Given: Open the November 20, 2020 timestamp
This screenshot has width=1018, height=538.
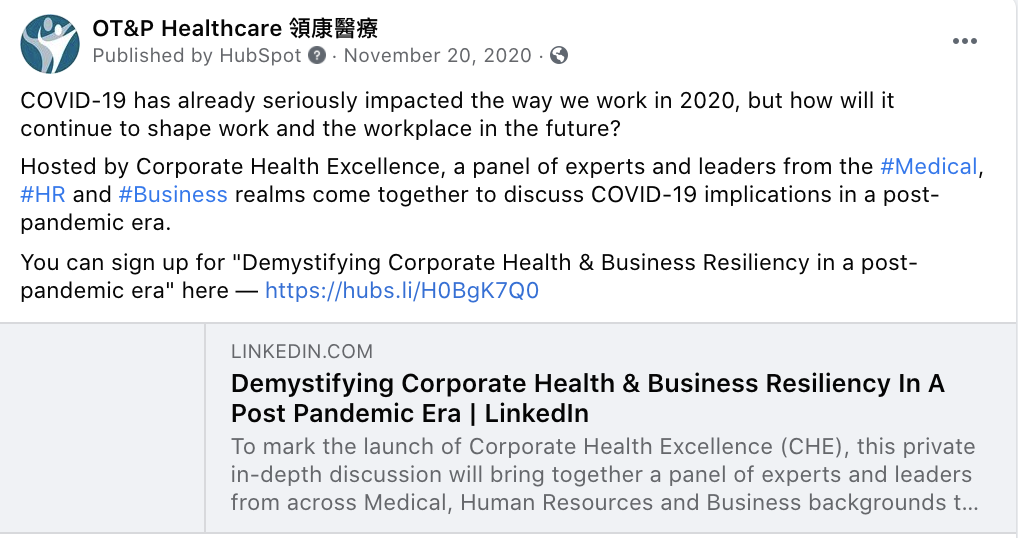Looking at the screenshot, I should [x=438, y=56].
